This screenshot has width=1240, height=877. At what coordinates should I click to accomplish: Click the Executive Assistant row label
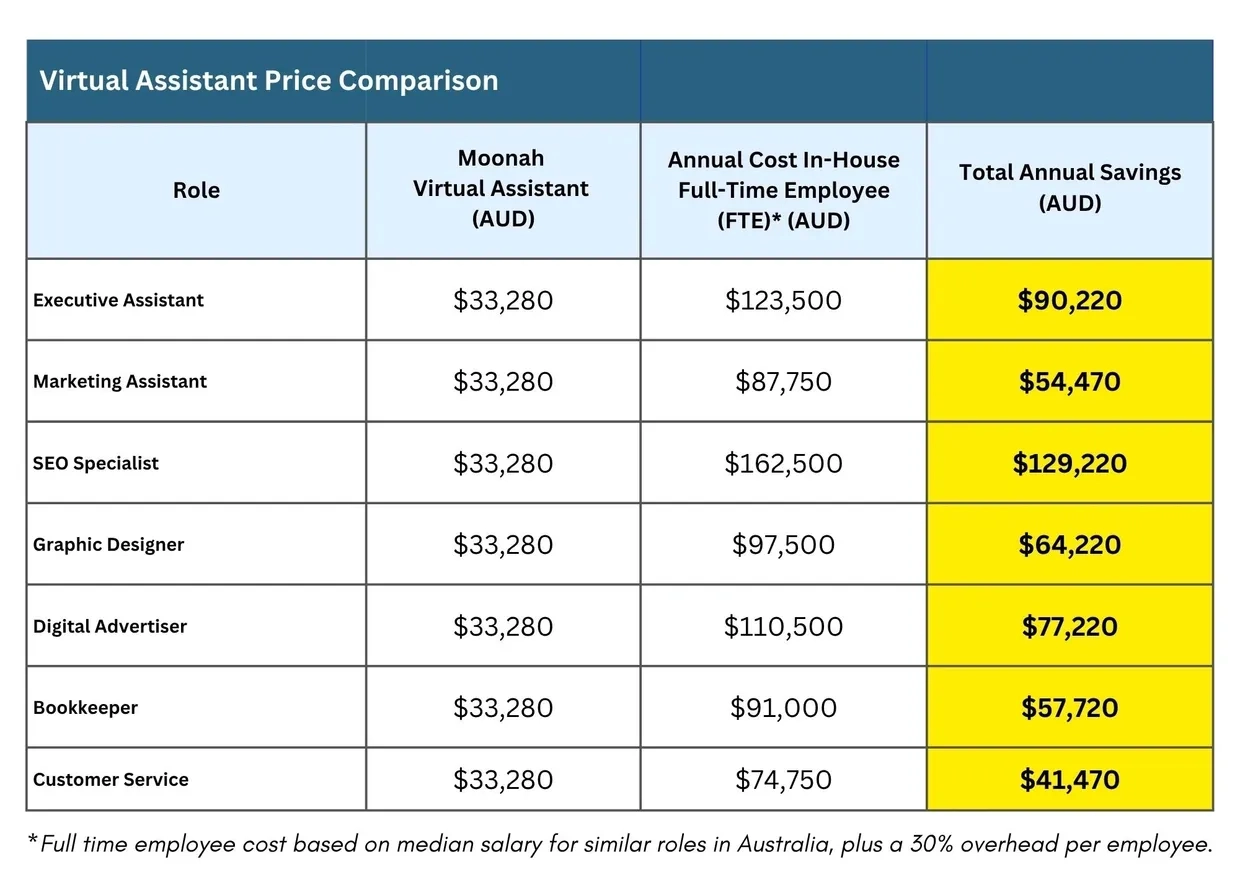click(118, 300)
